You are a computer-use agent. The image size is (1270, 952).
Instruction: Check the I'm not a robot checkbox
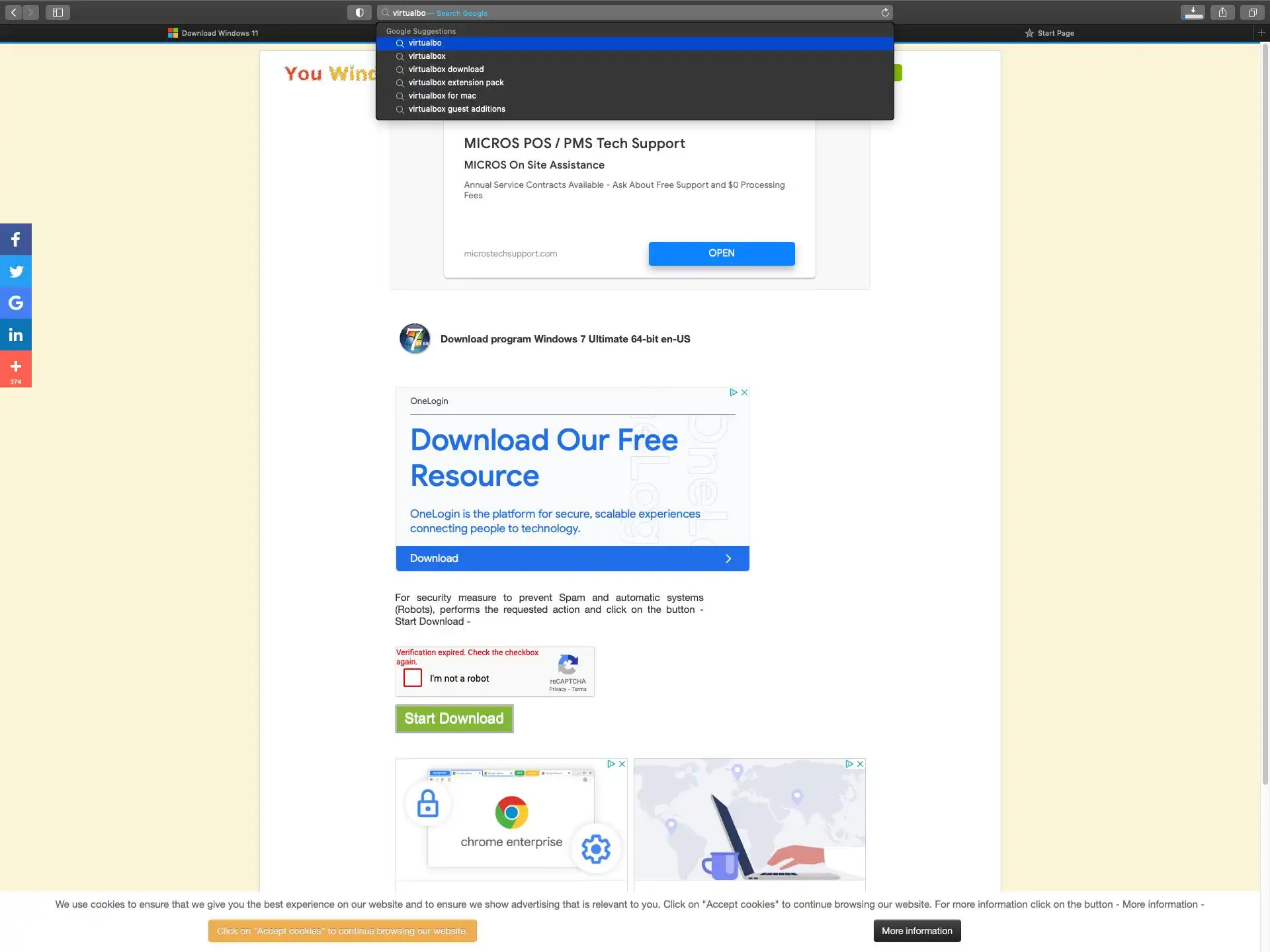click(413, 678)
